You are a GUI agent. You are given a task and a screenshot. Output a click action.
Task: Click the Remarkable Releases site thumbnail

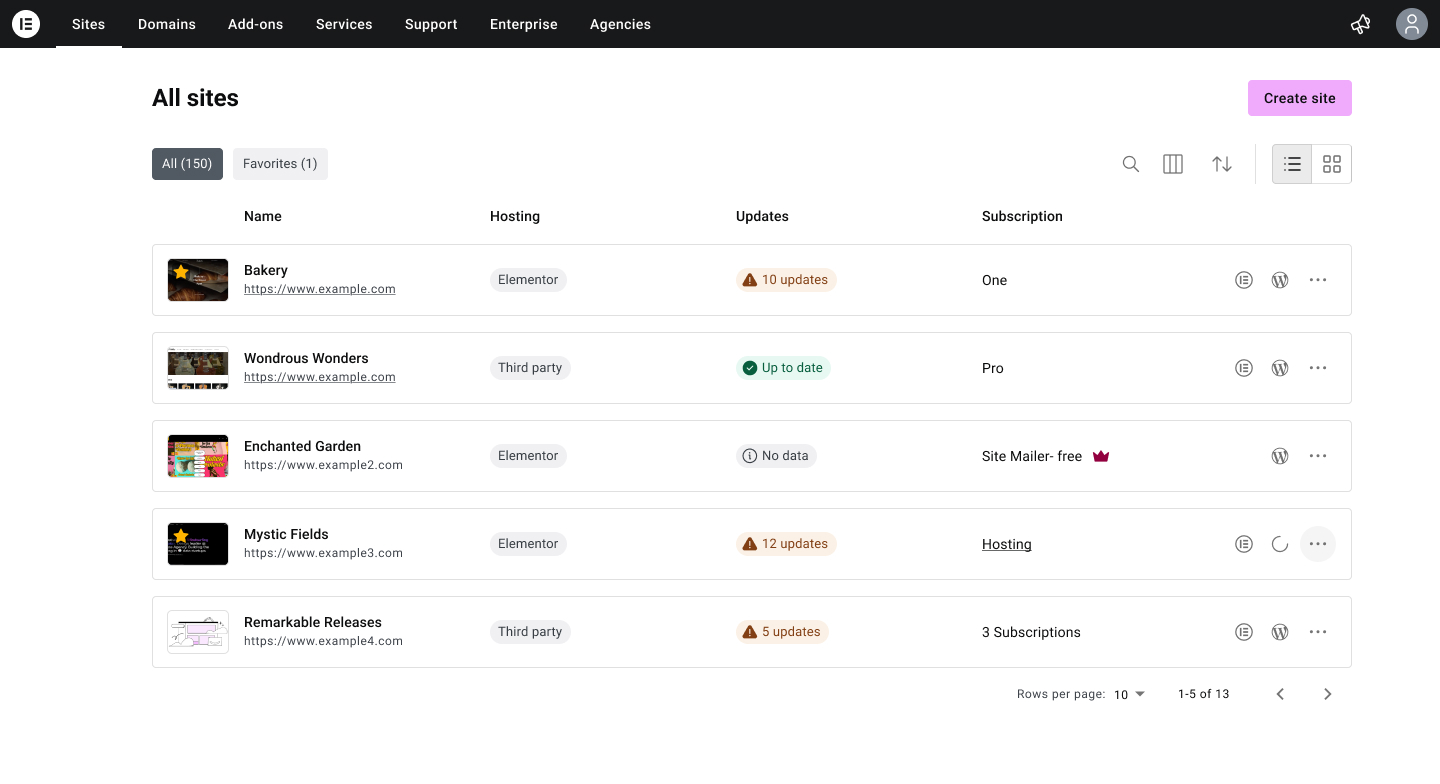(198, 632)
